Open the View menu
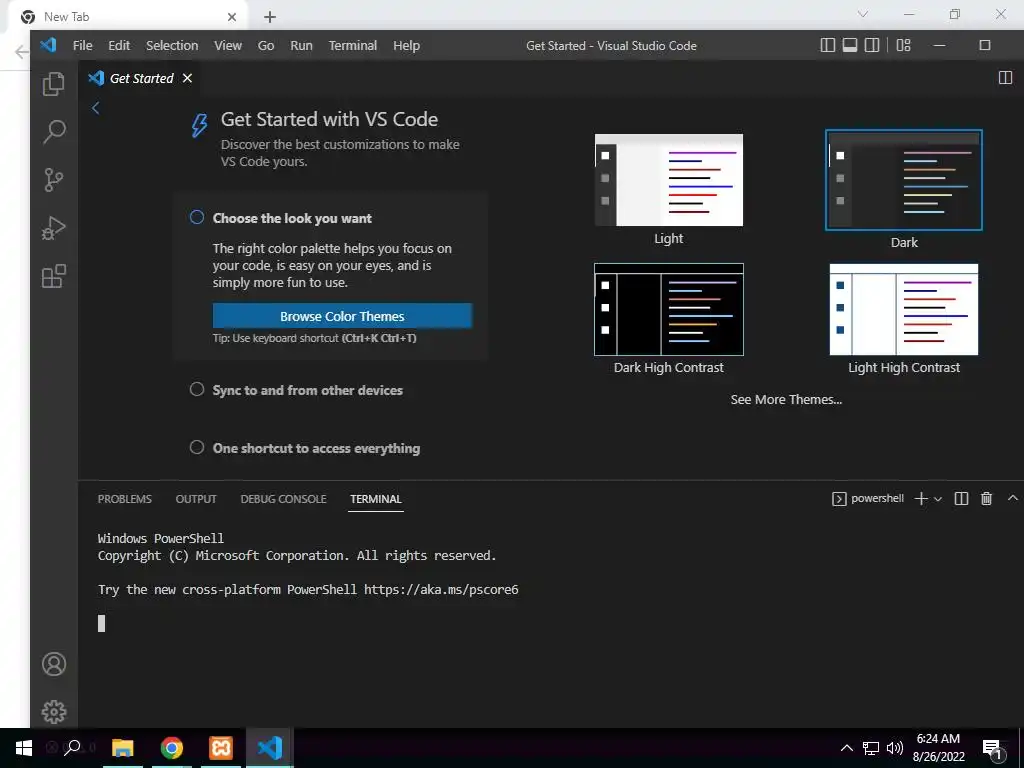The image size is (1024, 768). click(228, 46)
